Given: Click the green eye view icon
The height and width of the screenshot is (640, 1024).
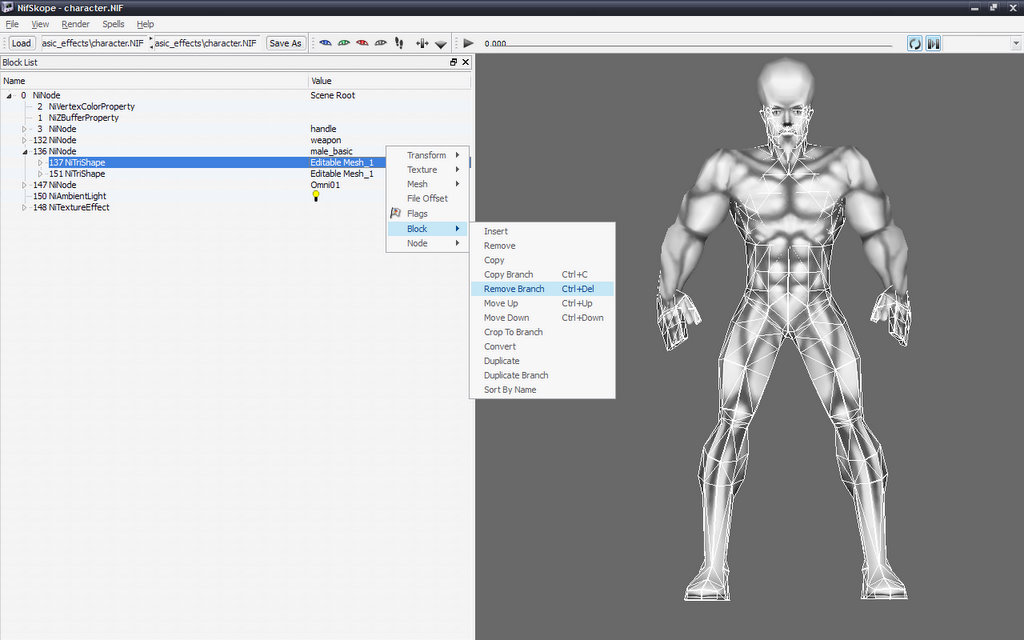Looking at the screenshot, I should pyautogui.click(x=343, y=43).
